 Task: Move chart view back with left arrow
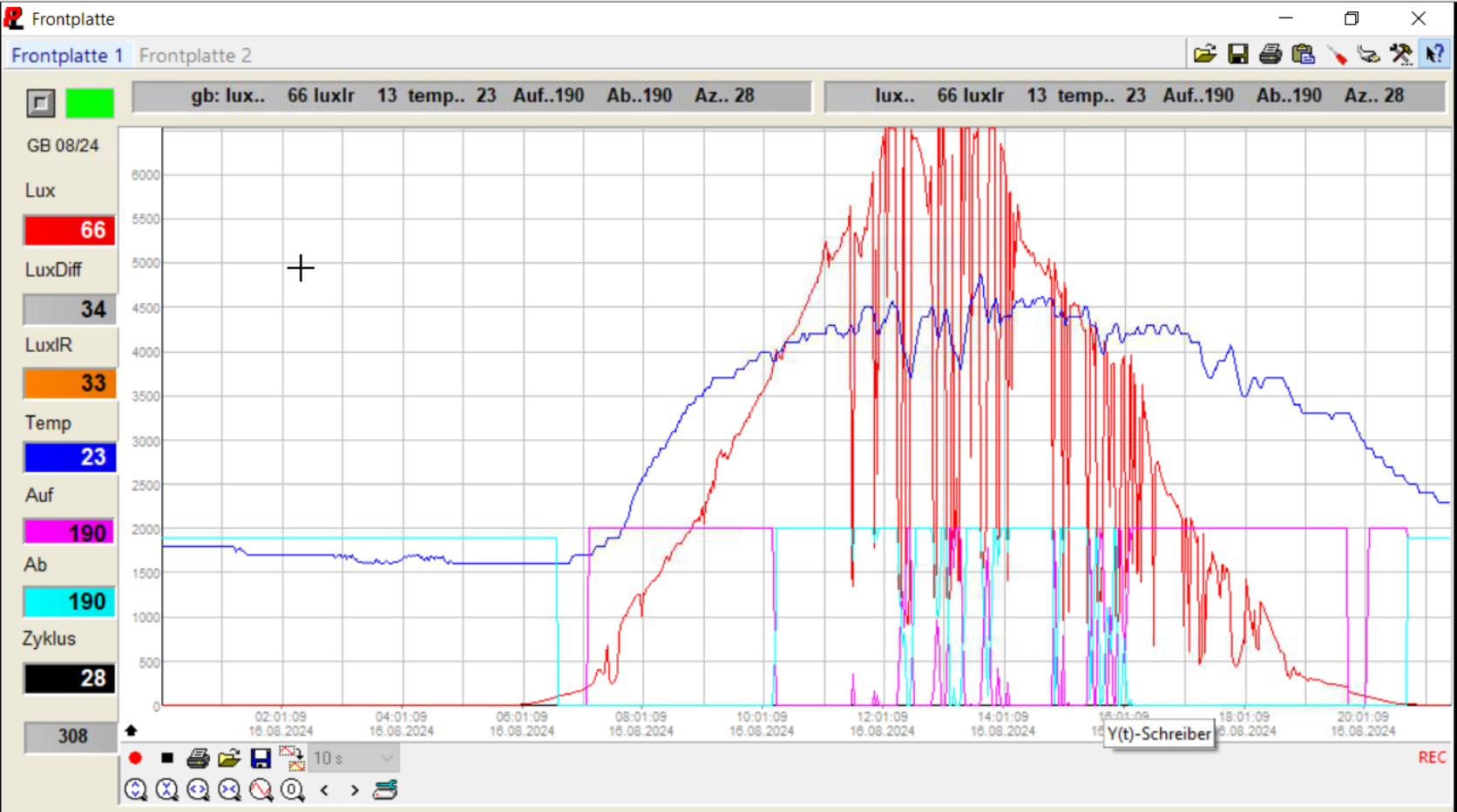(x=324, y=790)
